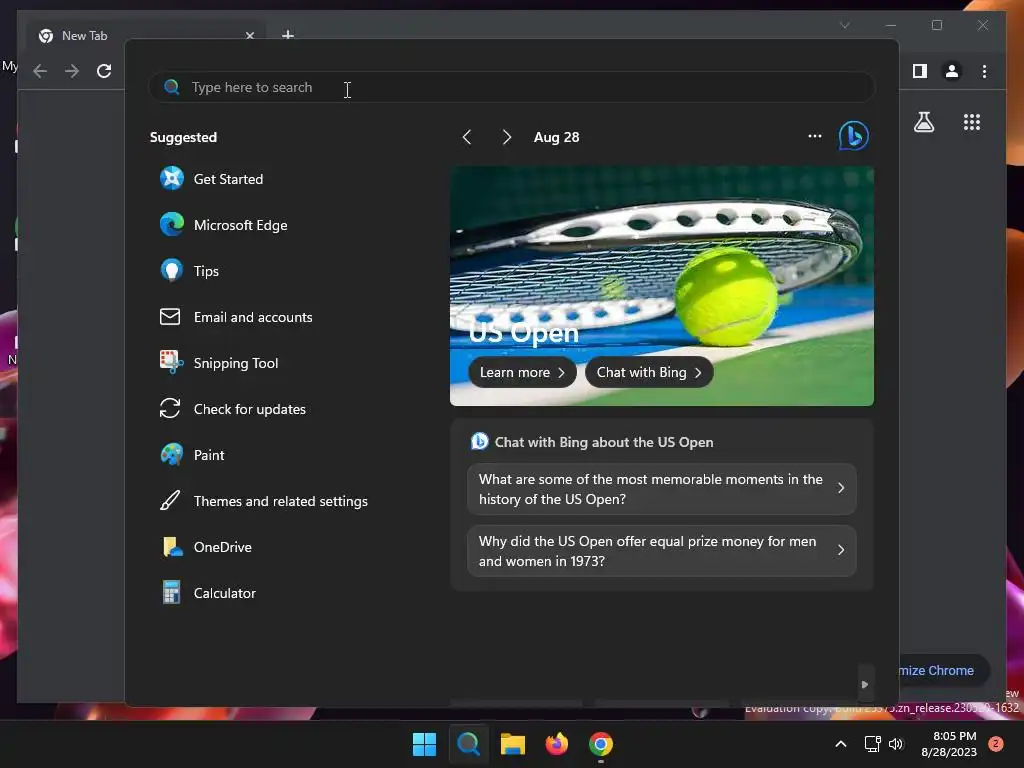Show hidden system tray icons
This screenshot has height=768, width=1024.
click(x=841, y=744)
